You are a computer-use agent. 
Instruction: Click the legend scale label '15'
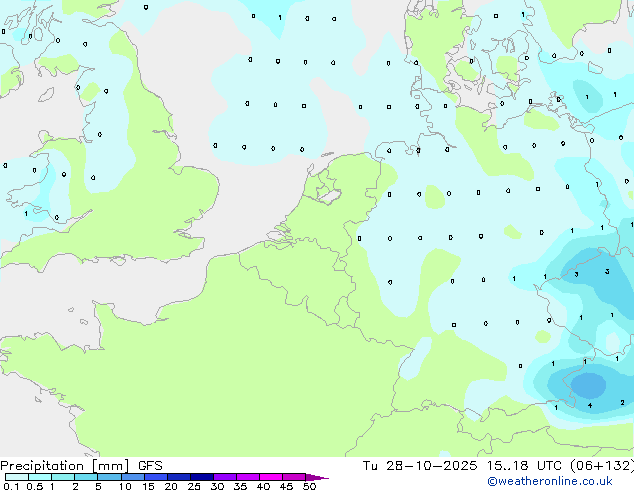[148, 486]
